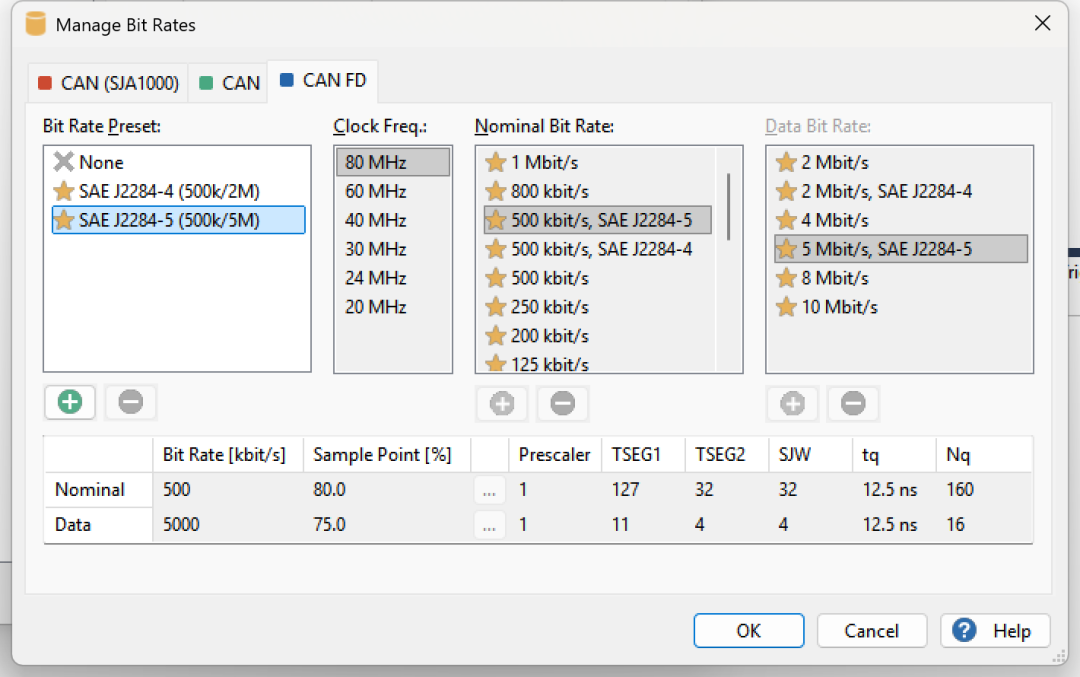Pick 30 MHz clock frequency
The image size is (1080, 677).
(393, 249)
